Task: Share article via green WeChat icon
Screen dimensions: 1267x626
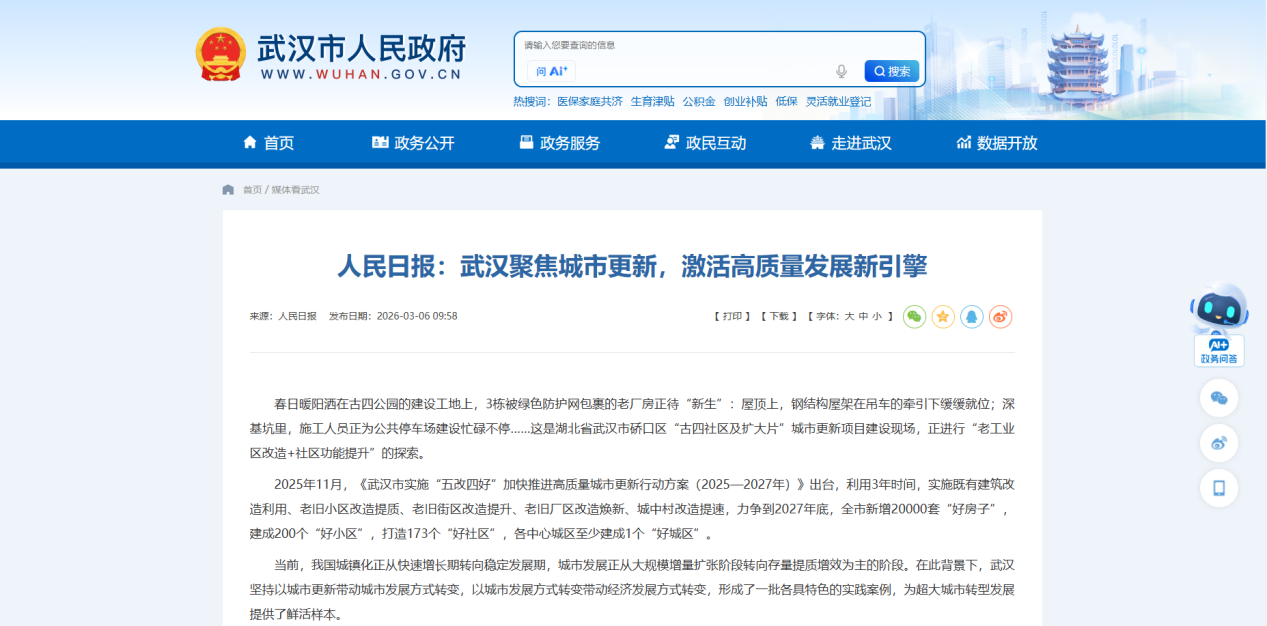Action: [x=914, y=317]
